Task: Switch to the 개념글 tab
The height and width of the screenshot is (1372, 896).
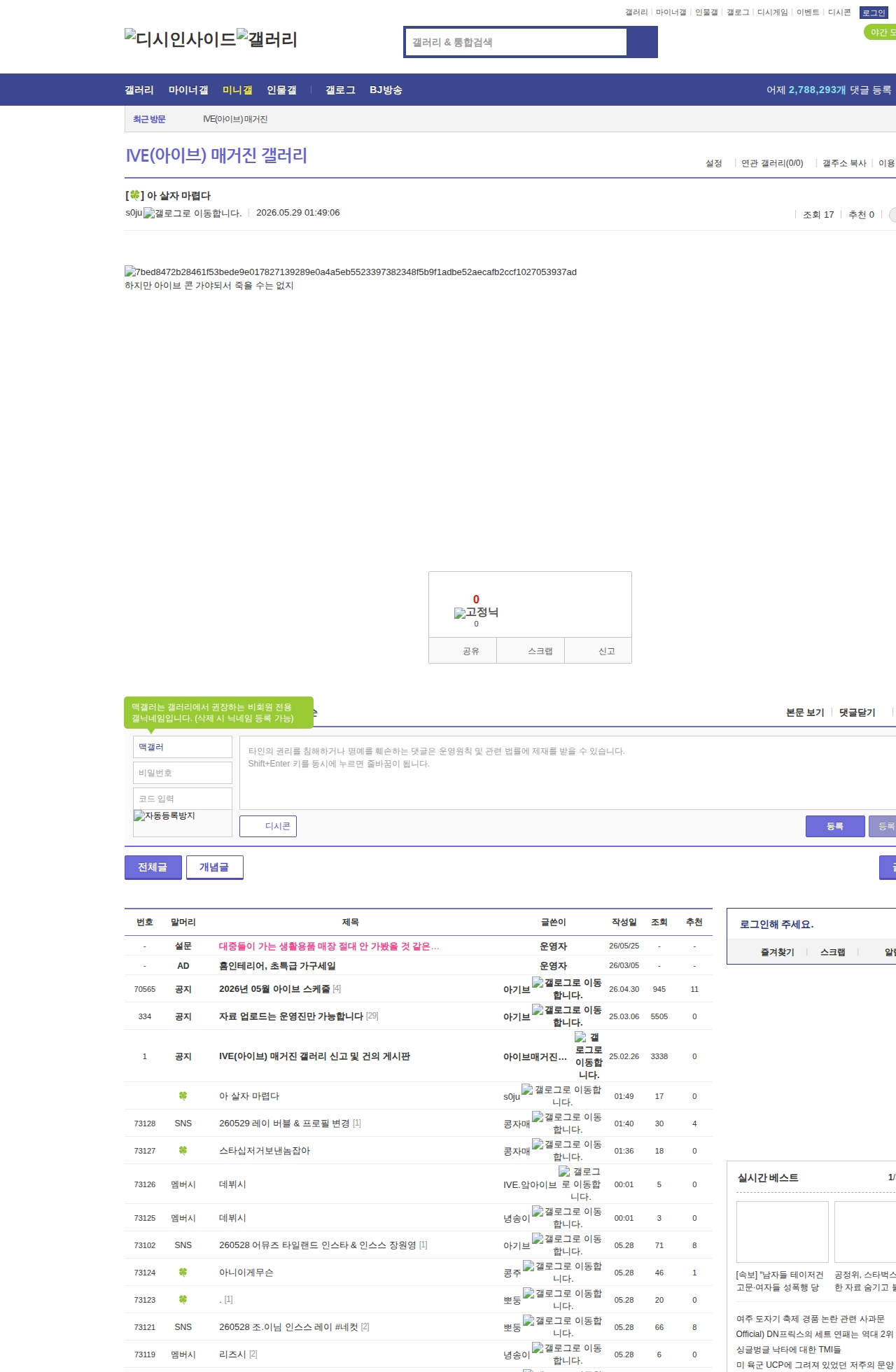Action: pos(215,867)
